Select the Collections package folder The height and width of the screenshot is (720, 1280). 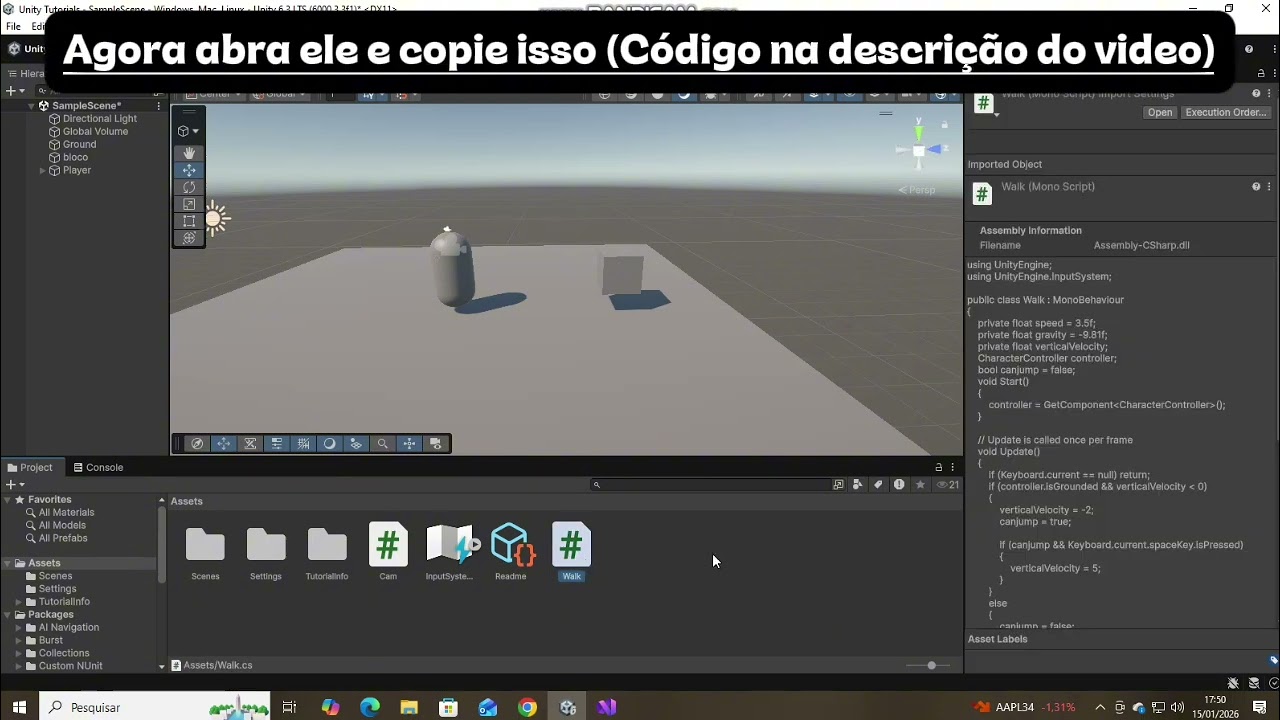tap(63, 654)
